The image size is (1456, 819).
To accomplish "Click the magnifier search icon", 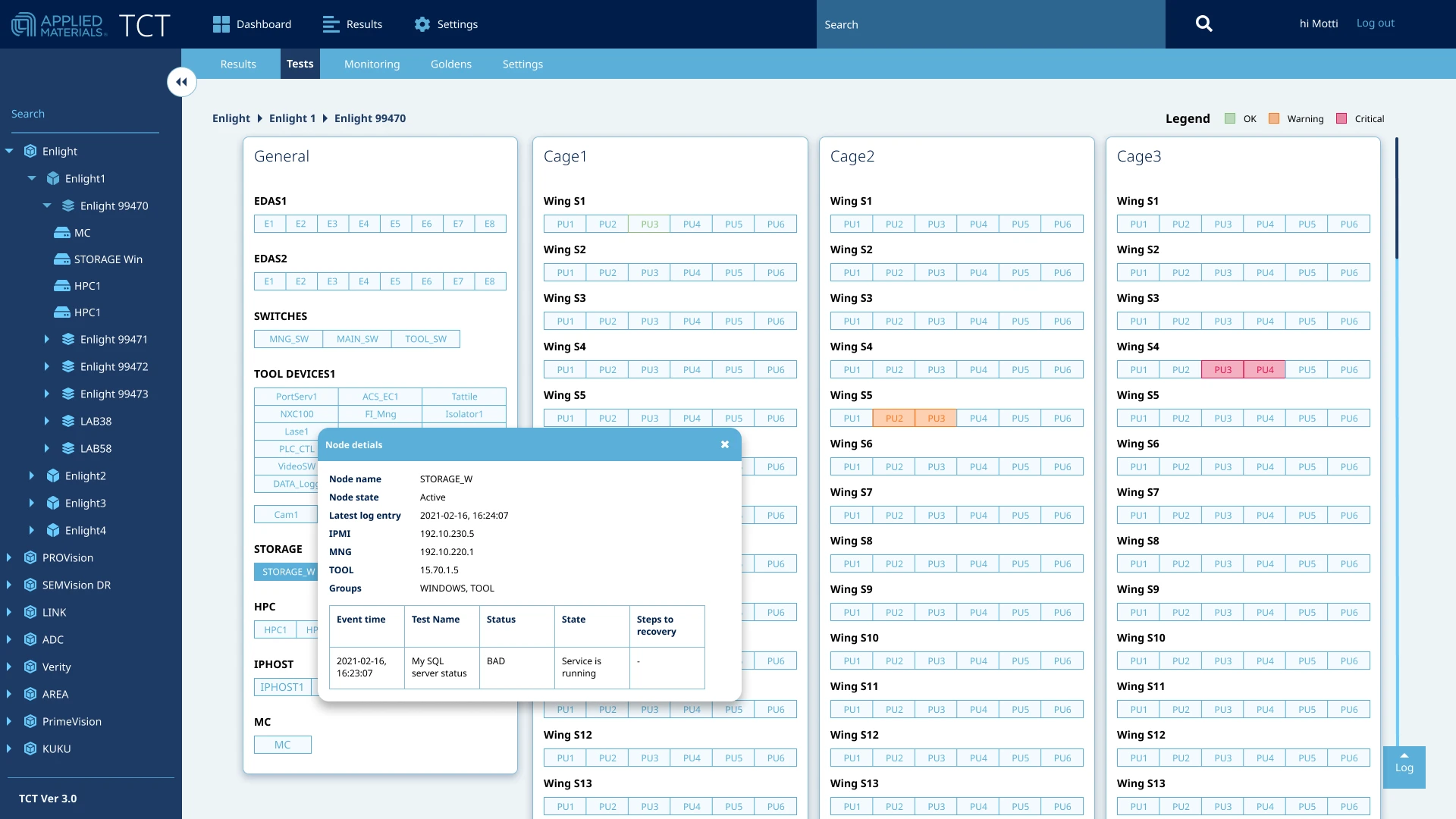I will [x=1203, y=24].
